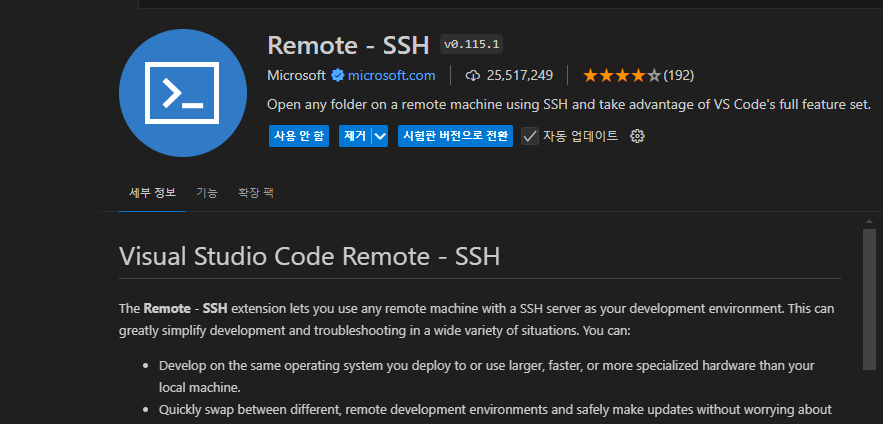Click the Remote - SSH title
Image resolution: width=883 pixels, height=424 pixels.
click(348, 45)
